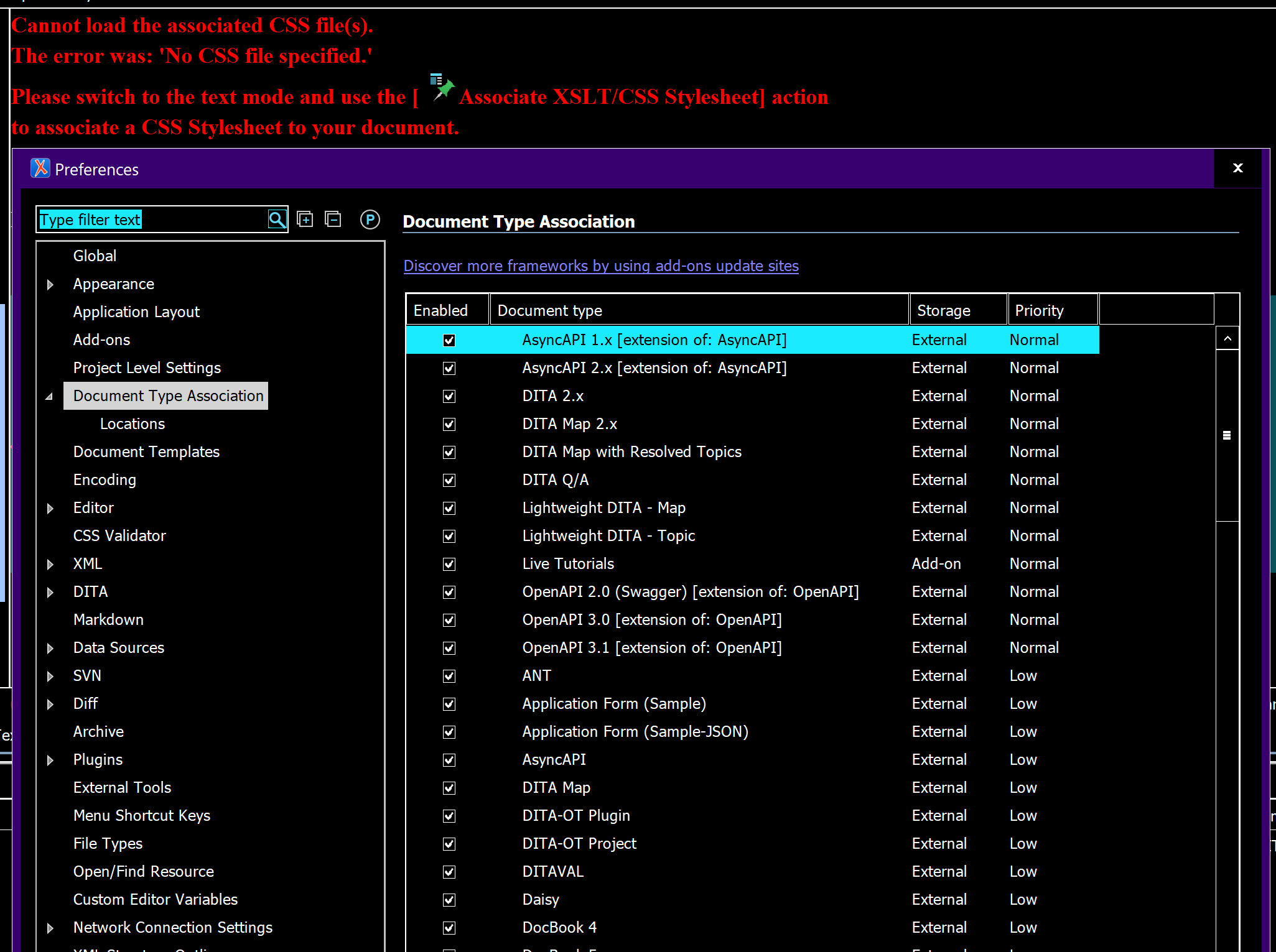Select Document Templates page
1276x952 pixels.
coord(146,452)
